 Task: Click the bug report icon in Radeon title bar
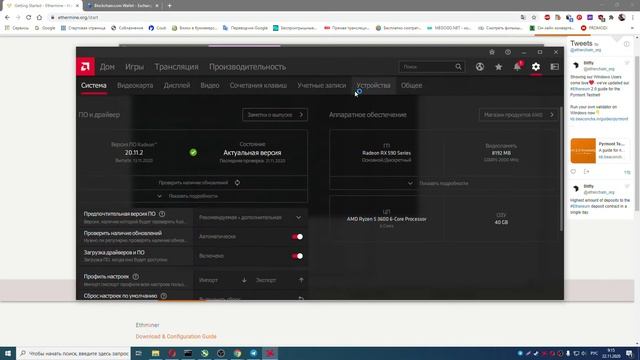coord(492,52)
